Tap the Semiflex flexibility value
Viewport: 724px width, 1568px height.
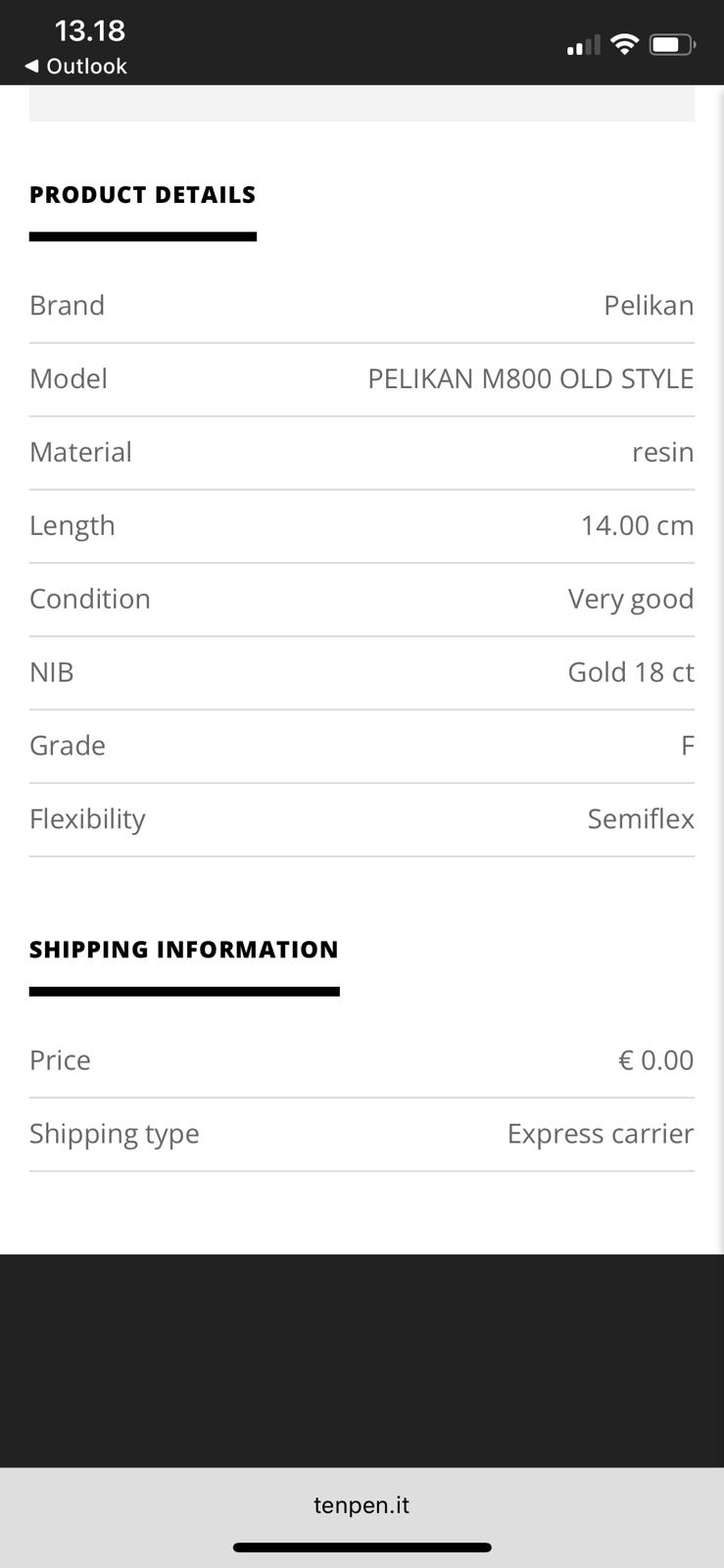click(640, 818)
